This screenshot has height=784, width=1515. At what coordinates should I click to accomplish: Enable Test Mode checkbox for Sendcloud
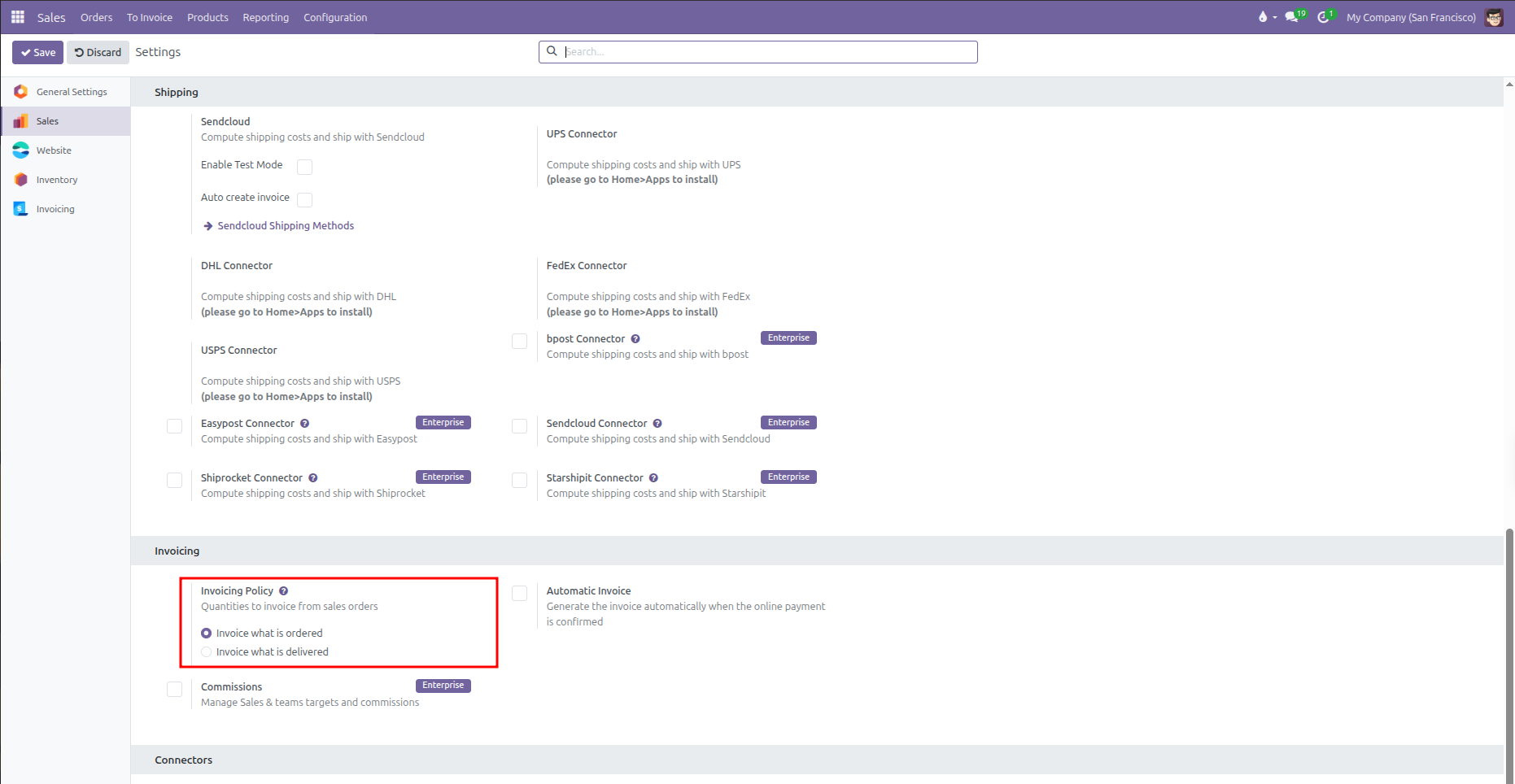click(x=305, y=167)
